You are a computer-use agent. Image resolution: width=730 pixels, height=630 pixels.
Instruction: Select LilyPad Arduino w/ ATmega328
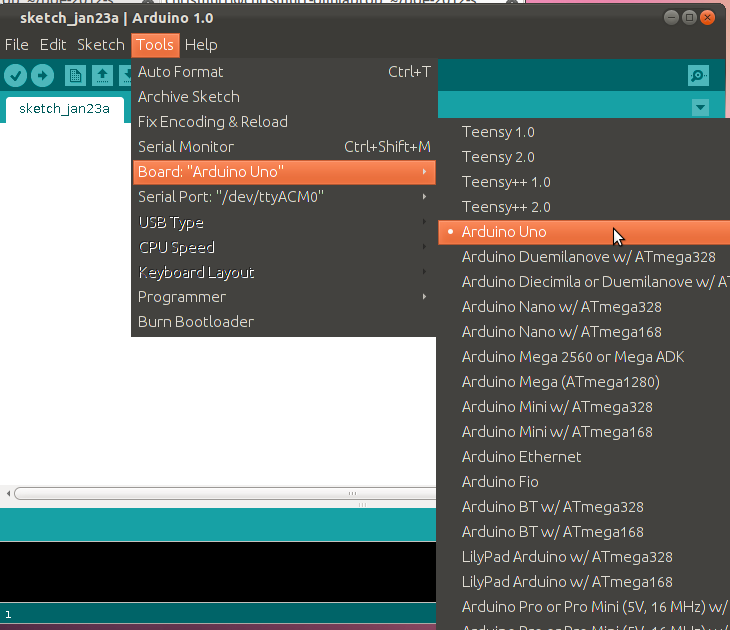tap(584, 557)
